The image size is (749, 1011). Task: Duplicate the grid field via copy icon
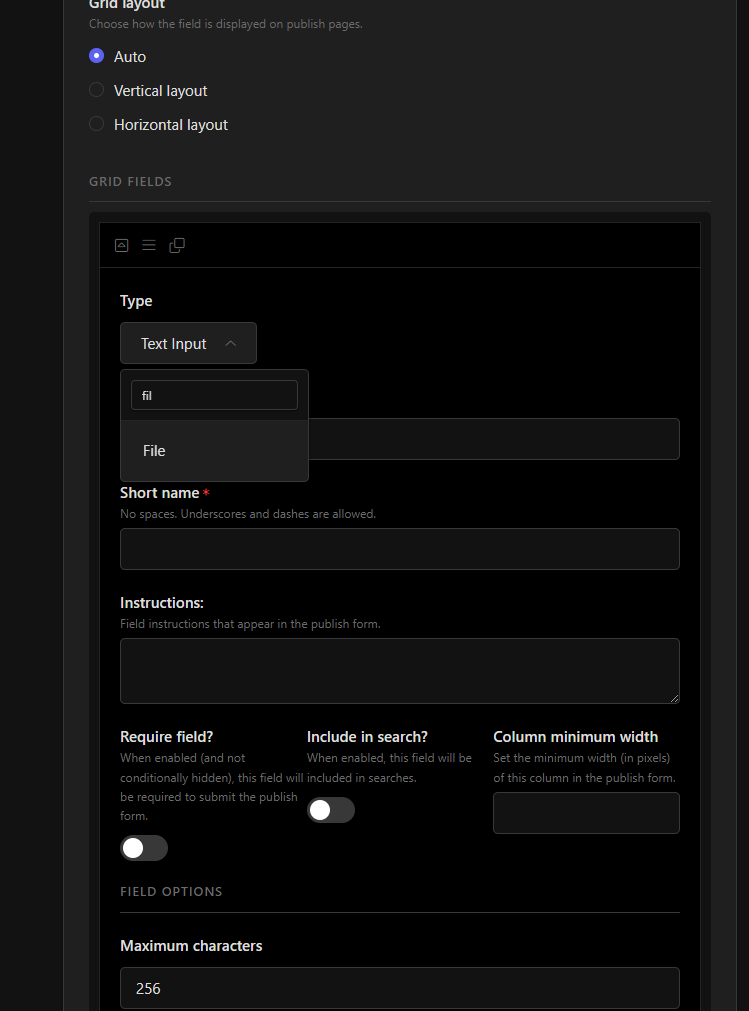(x=177, y=245)
